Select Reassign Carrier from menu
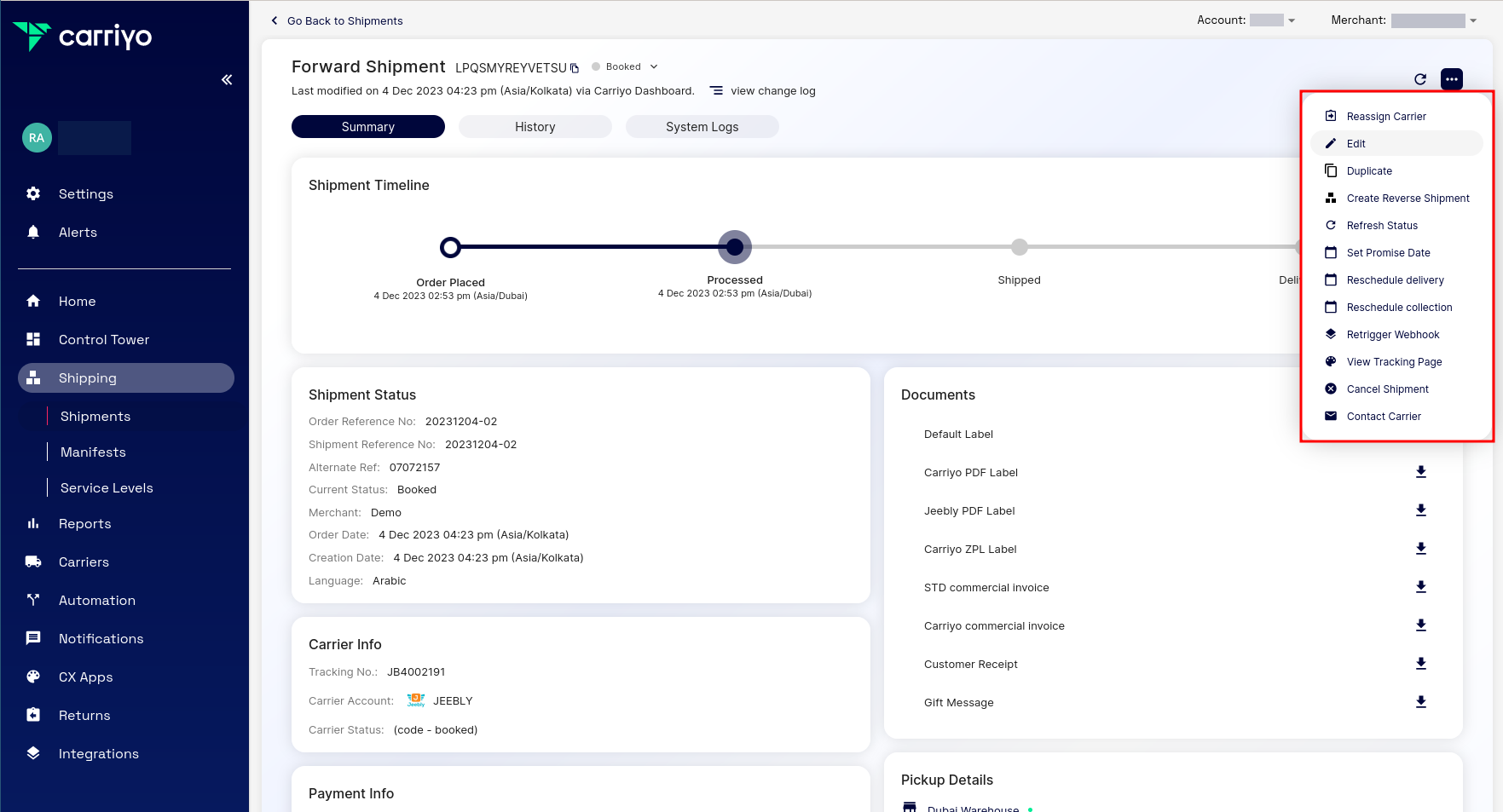Viewport: 1503px width, 812px height. [x=1397, y=116]
